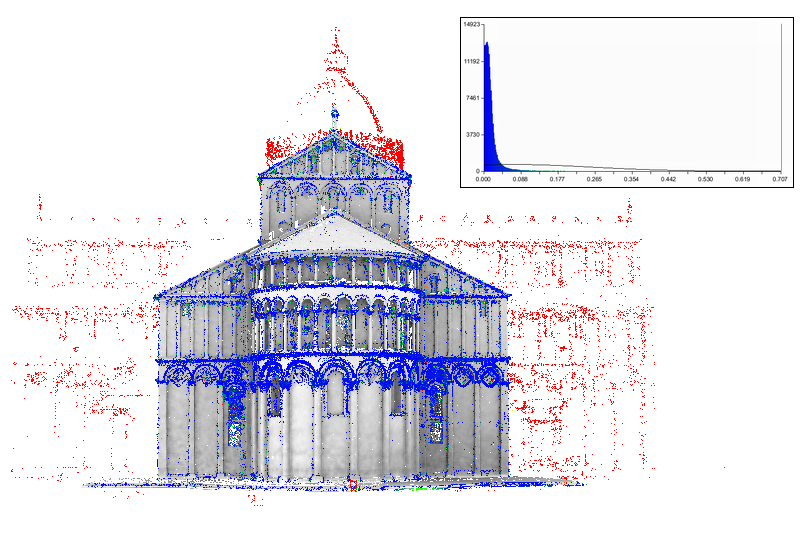Viewport: 800px width, 535px height.
Task: Click the '0.707' maximum x-axis label
Action: coord(780,179)
